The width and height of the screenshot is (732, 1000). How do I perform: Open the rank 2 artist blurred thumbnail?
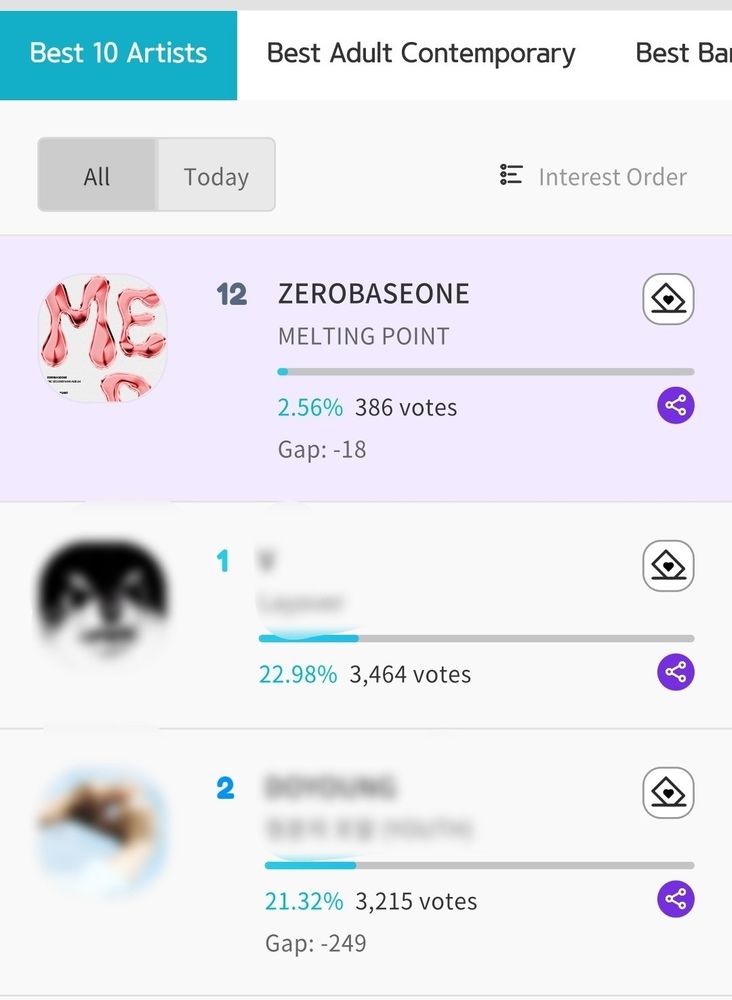[x=103, y=829]
